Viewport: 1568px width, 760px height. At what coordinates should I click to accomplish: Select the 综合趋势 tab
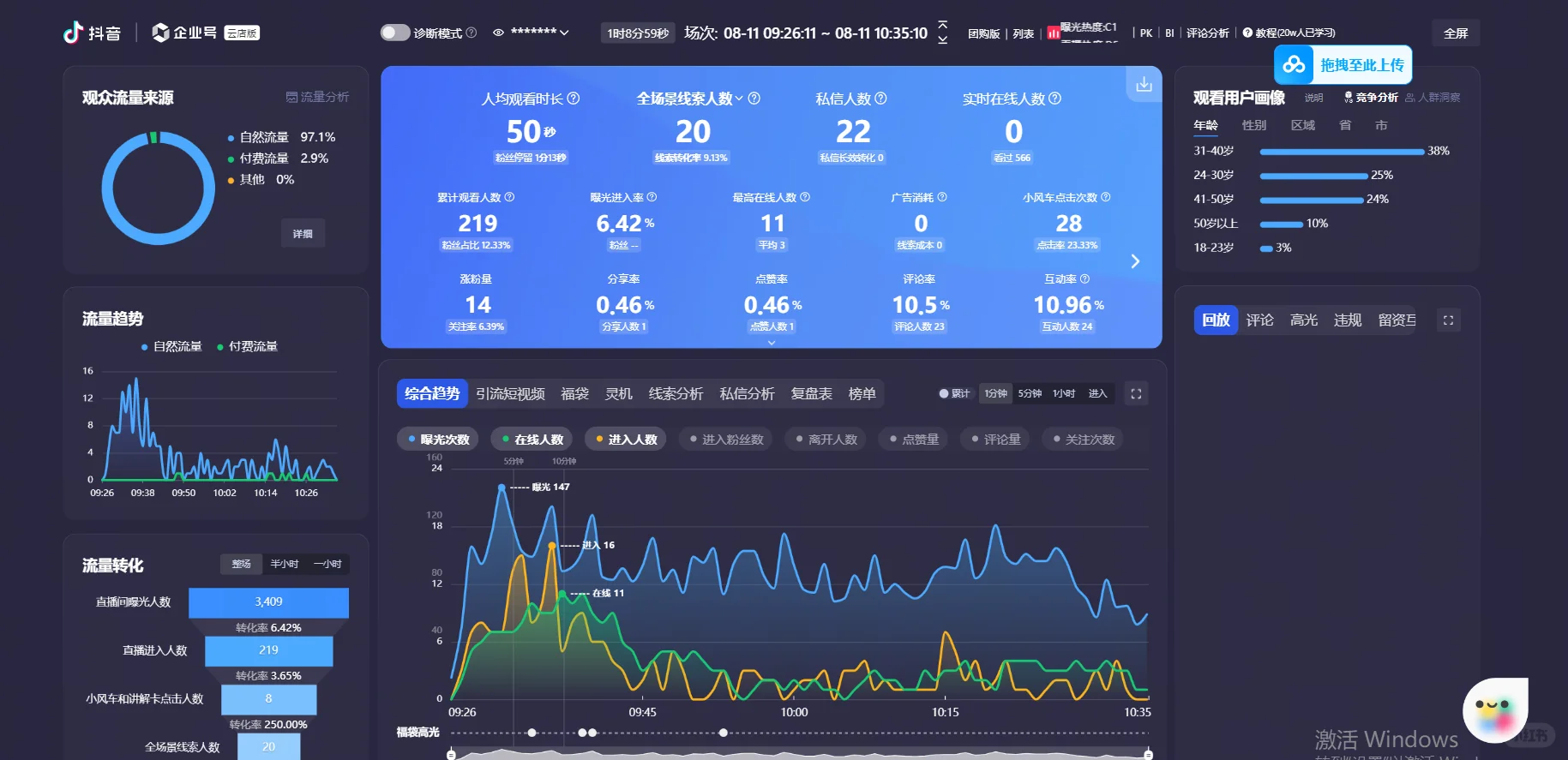point(432,394)
